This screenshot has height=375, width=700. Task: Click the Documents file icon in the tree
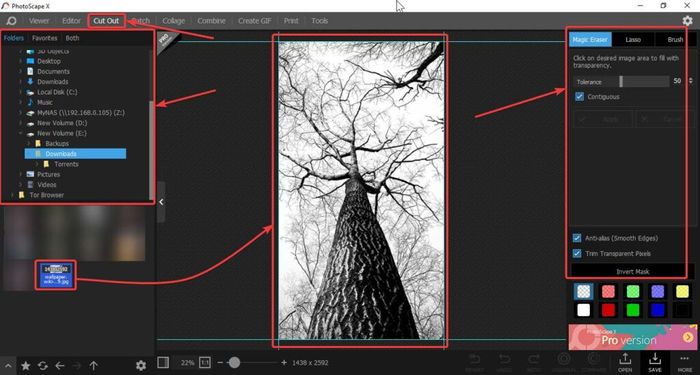pos(30,71)
